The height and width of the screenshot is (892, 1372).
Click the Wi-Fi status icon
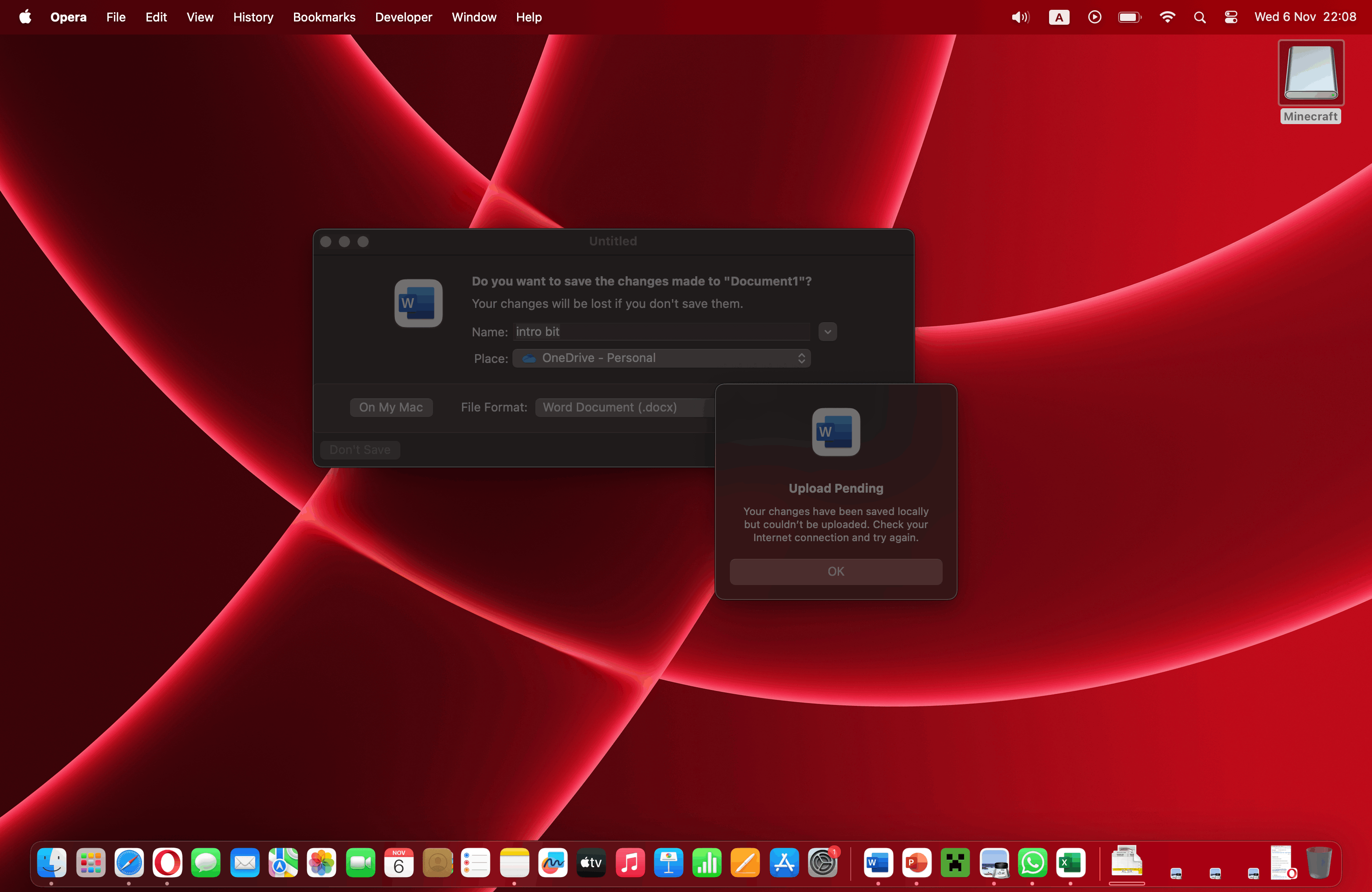(x=1167, y=17)
